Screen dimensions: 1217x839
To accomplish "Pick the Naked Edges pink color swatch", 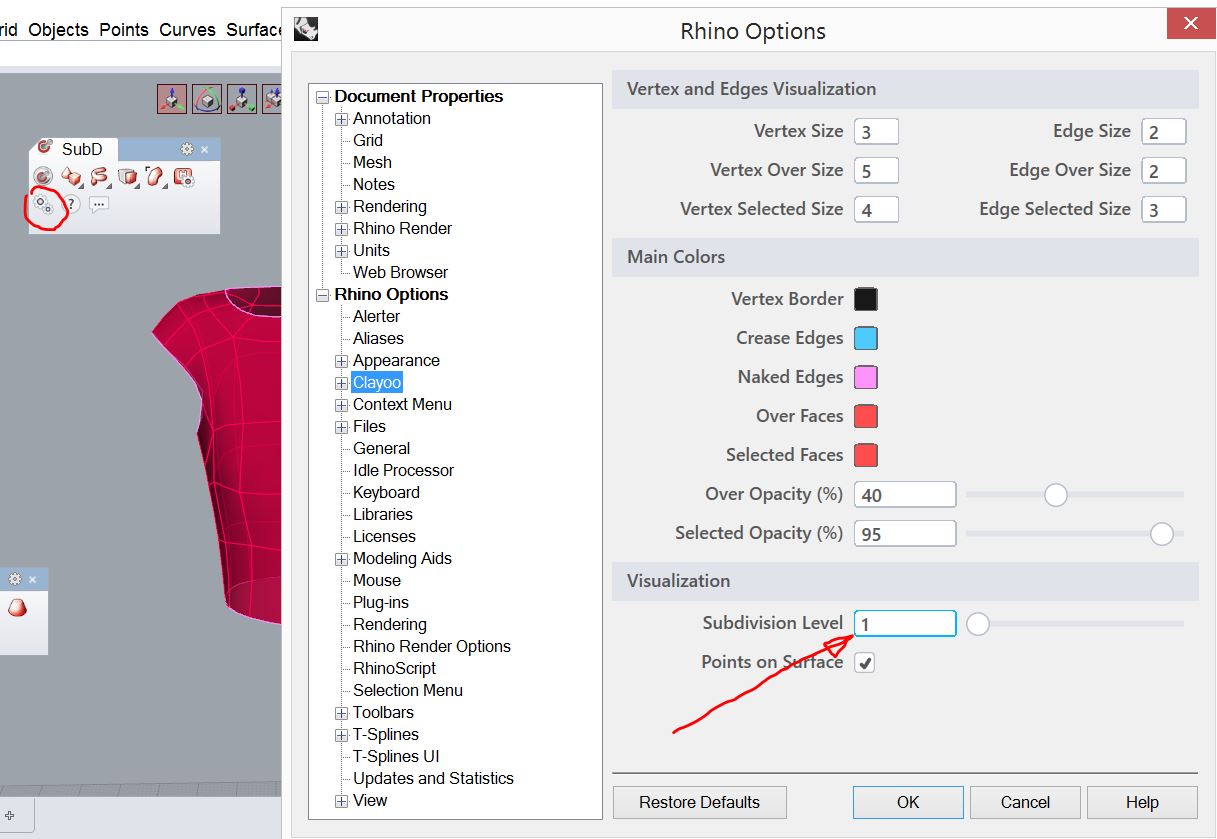I will click(866, 377).
